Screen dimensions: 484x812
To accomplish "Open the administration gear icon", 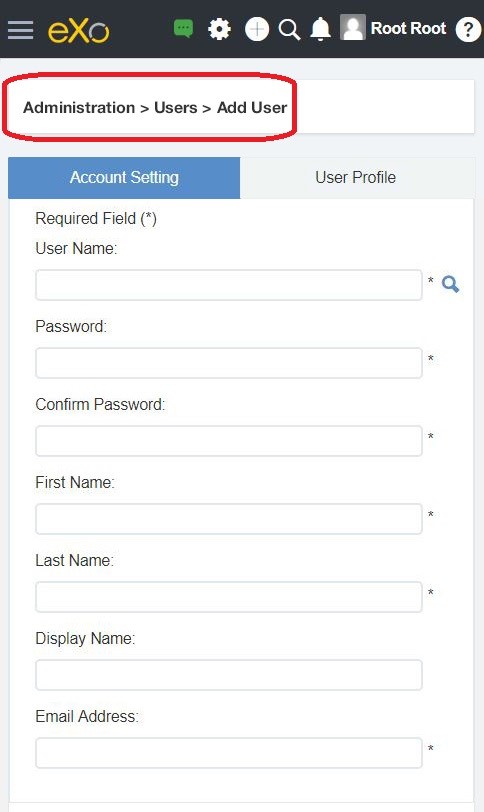I will click(219, 30).
